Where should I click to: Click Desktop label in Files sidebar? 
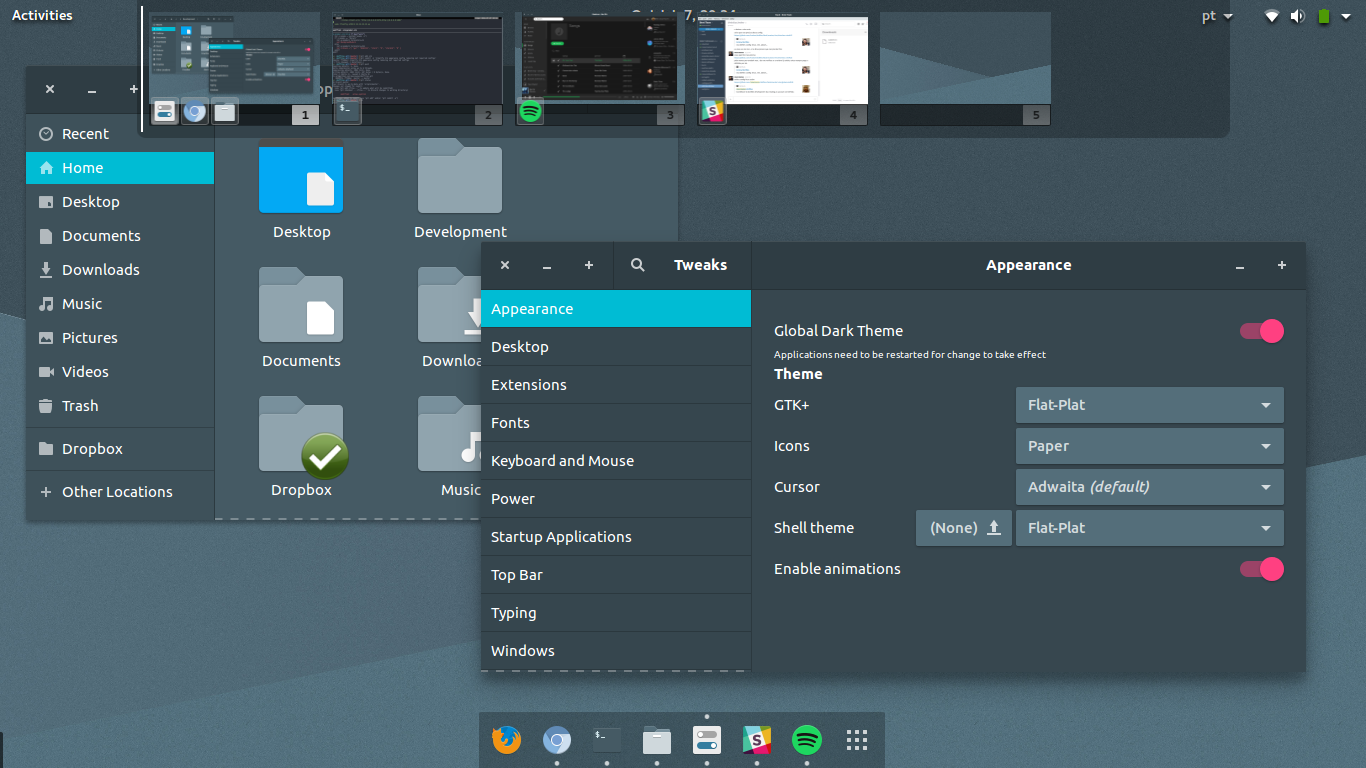[91, 202]
